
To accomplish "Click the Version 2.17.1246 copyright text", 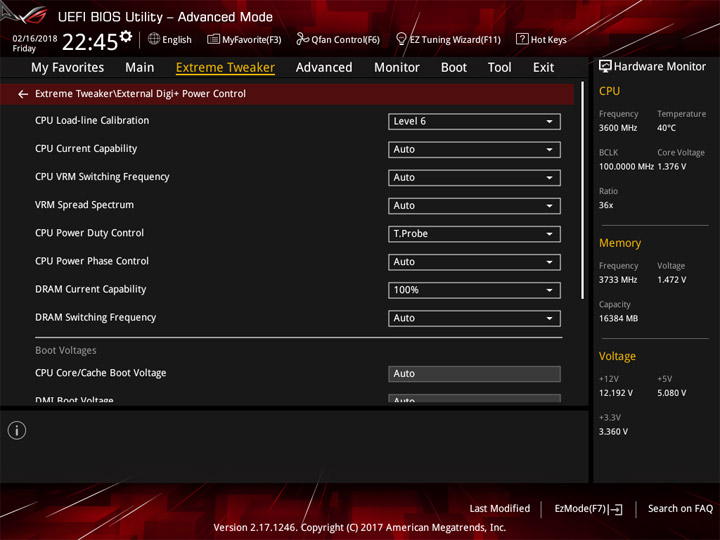I will pos(360,528).
